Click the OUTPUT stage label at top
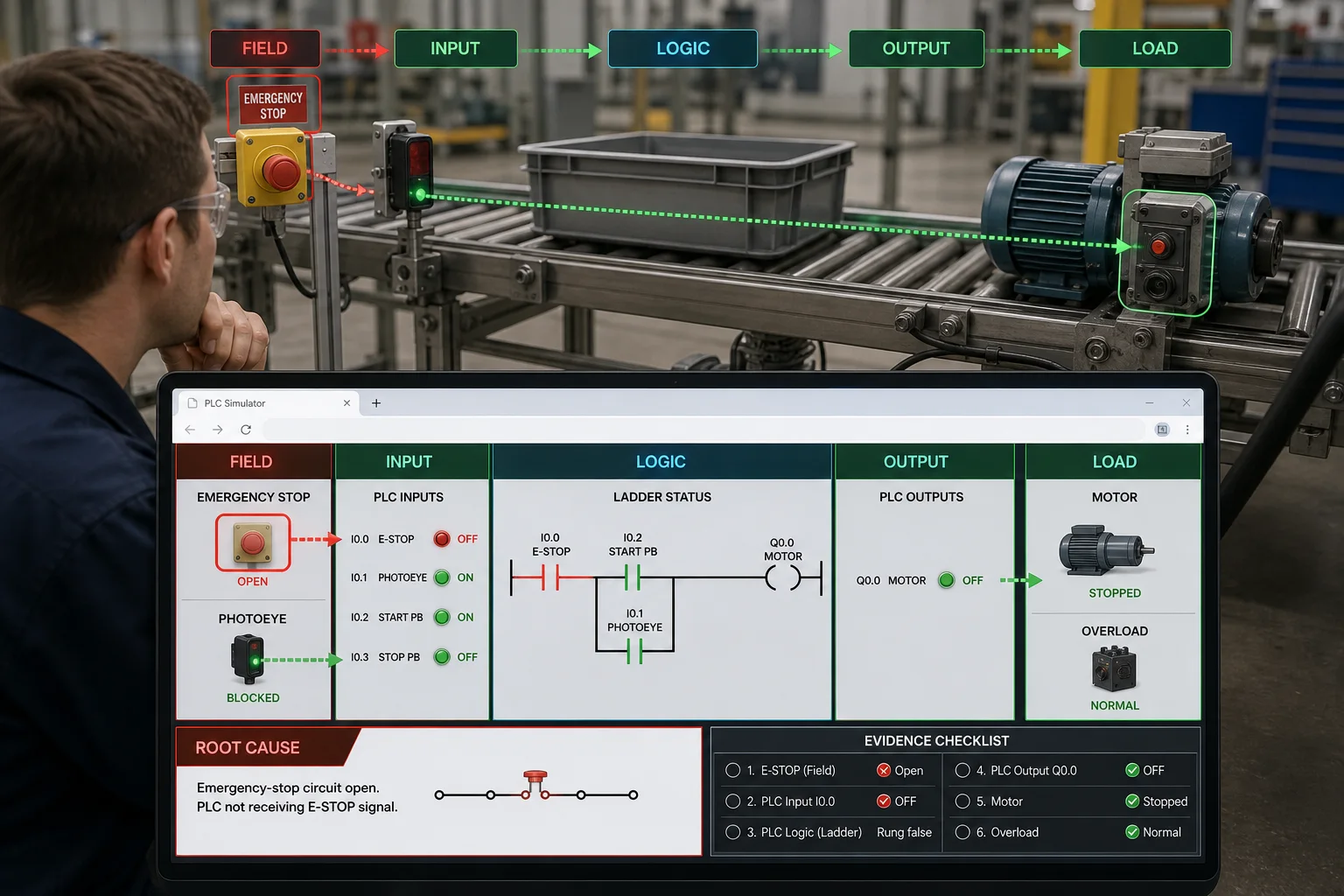Screen dimensions: 1344x896 coord(916,49)
